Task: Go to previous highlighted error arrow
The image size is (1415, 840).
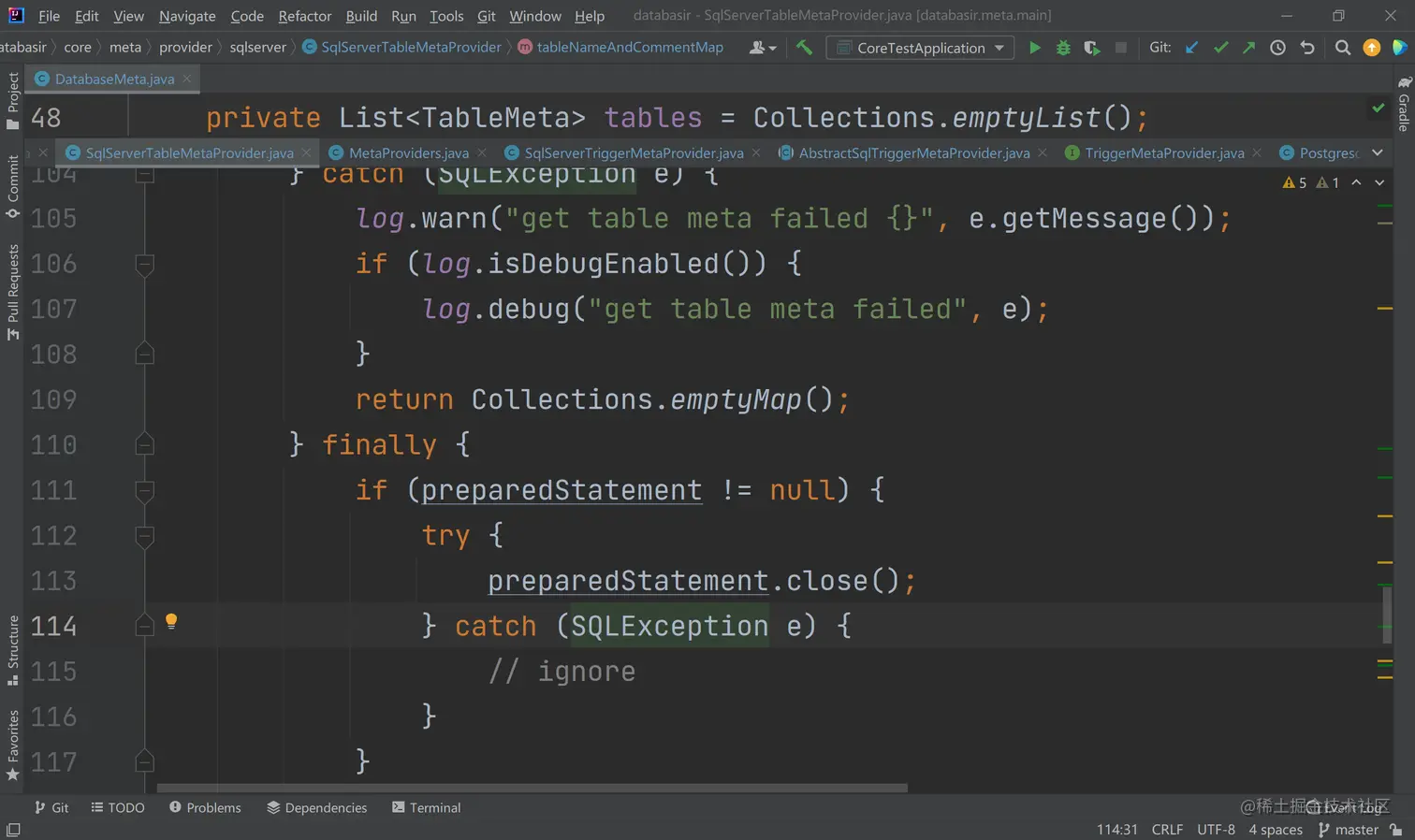Action: [x=1356, y=182]
